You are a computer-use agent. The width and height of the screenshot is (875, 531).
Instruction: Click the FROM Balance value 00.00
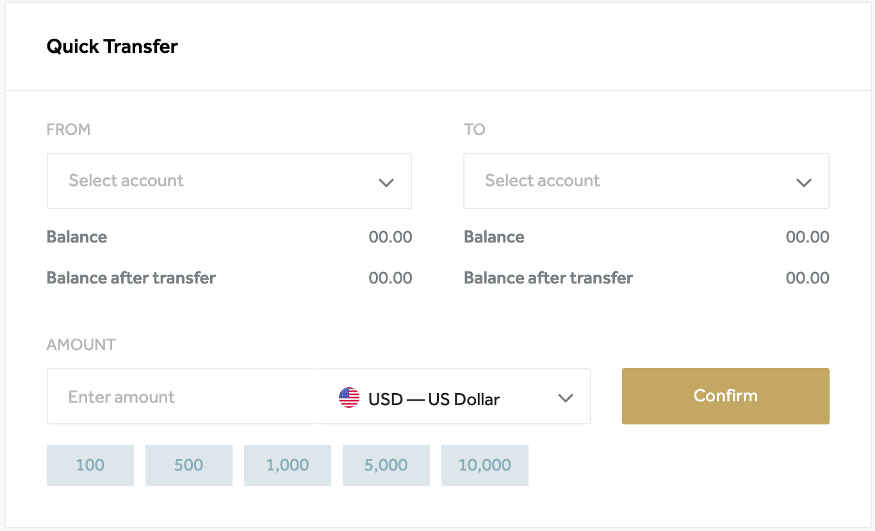[390, 237]
